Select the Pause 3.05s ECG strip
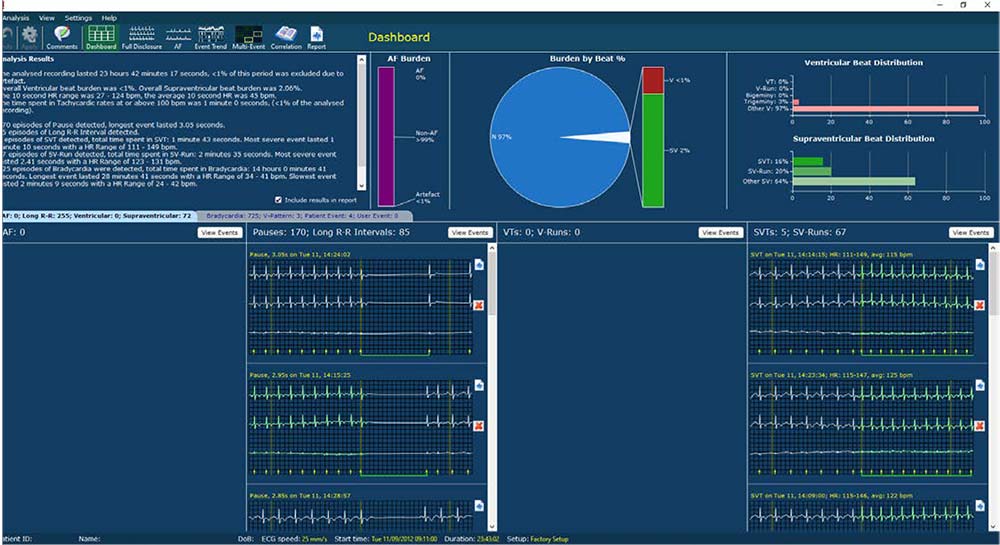Viewport: 1000px width, 545px height. click(361, 307)
